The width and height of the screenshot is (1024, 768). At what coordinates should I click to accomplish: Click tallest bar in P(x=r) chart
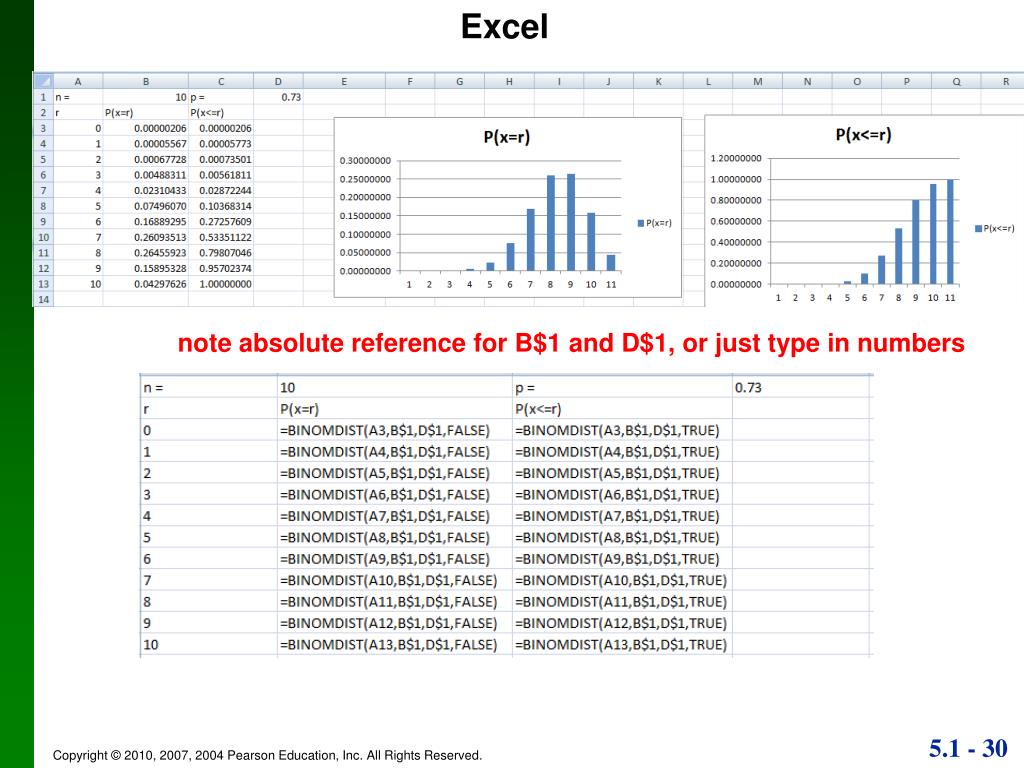571,222
